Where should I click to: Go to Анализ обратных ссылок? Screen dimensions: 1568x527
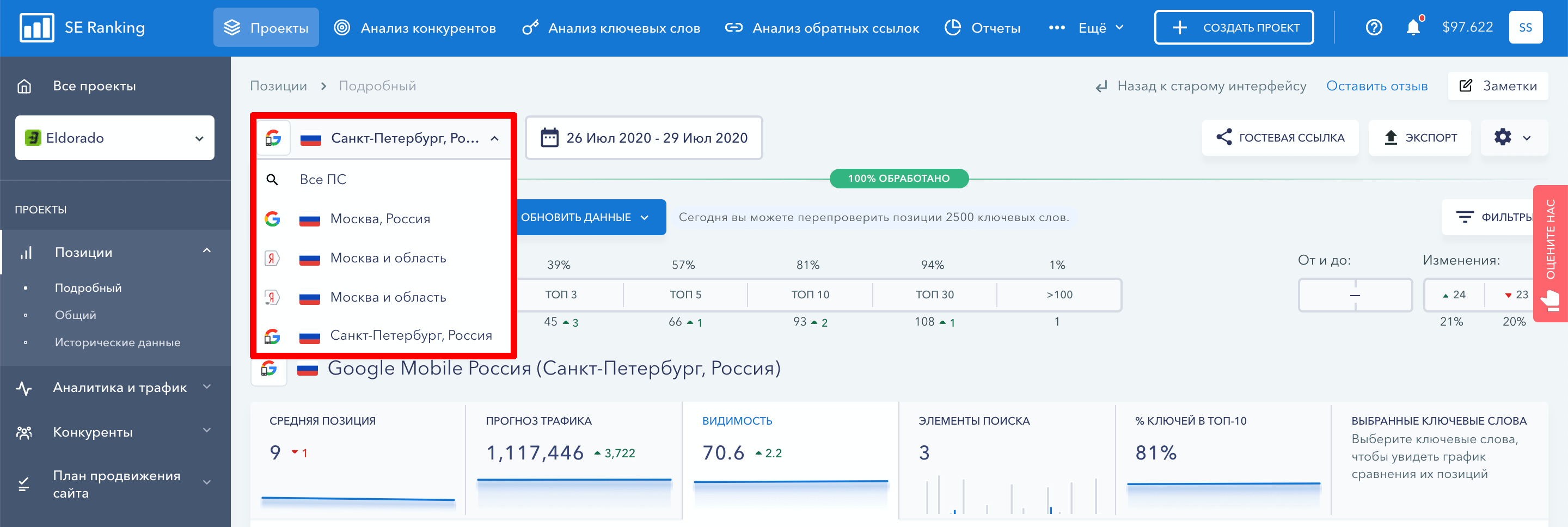tap(822, 28)
